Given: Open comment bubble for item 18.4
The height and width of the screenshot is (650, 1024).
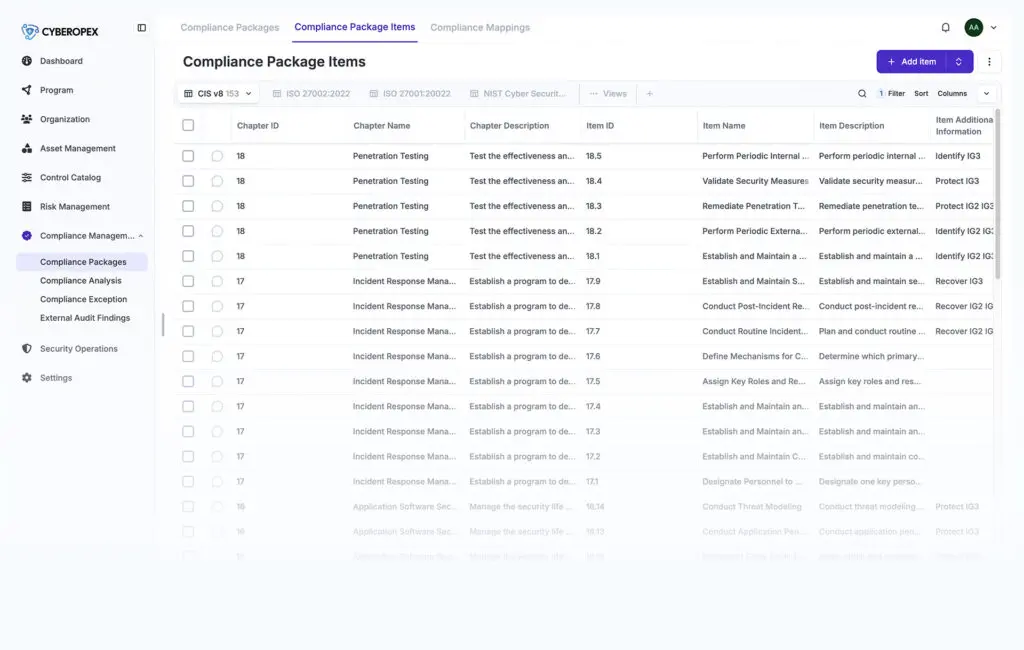Looking at the screenshot, I should [217, 181].
